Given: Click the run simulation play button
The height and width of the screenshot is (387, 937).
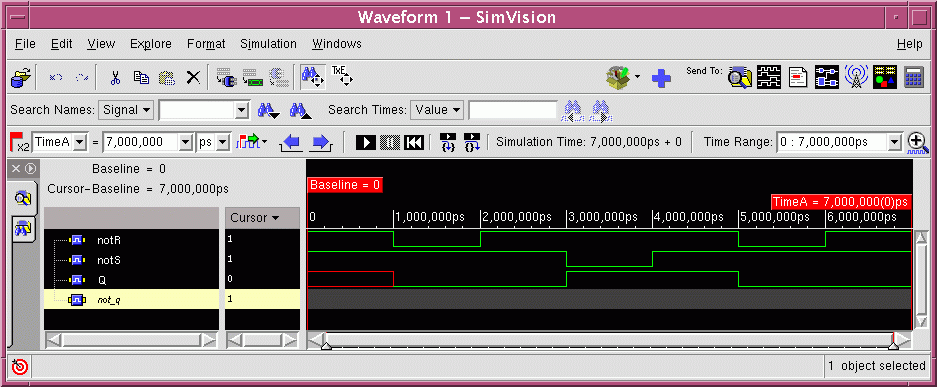Looking at the screenshot, I should pyautogui.click(x=366, y=142).
